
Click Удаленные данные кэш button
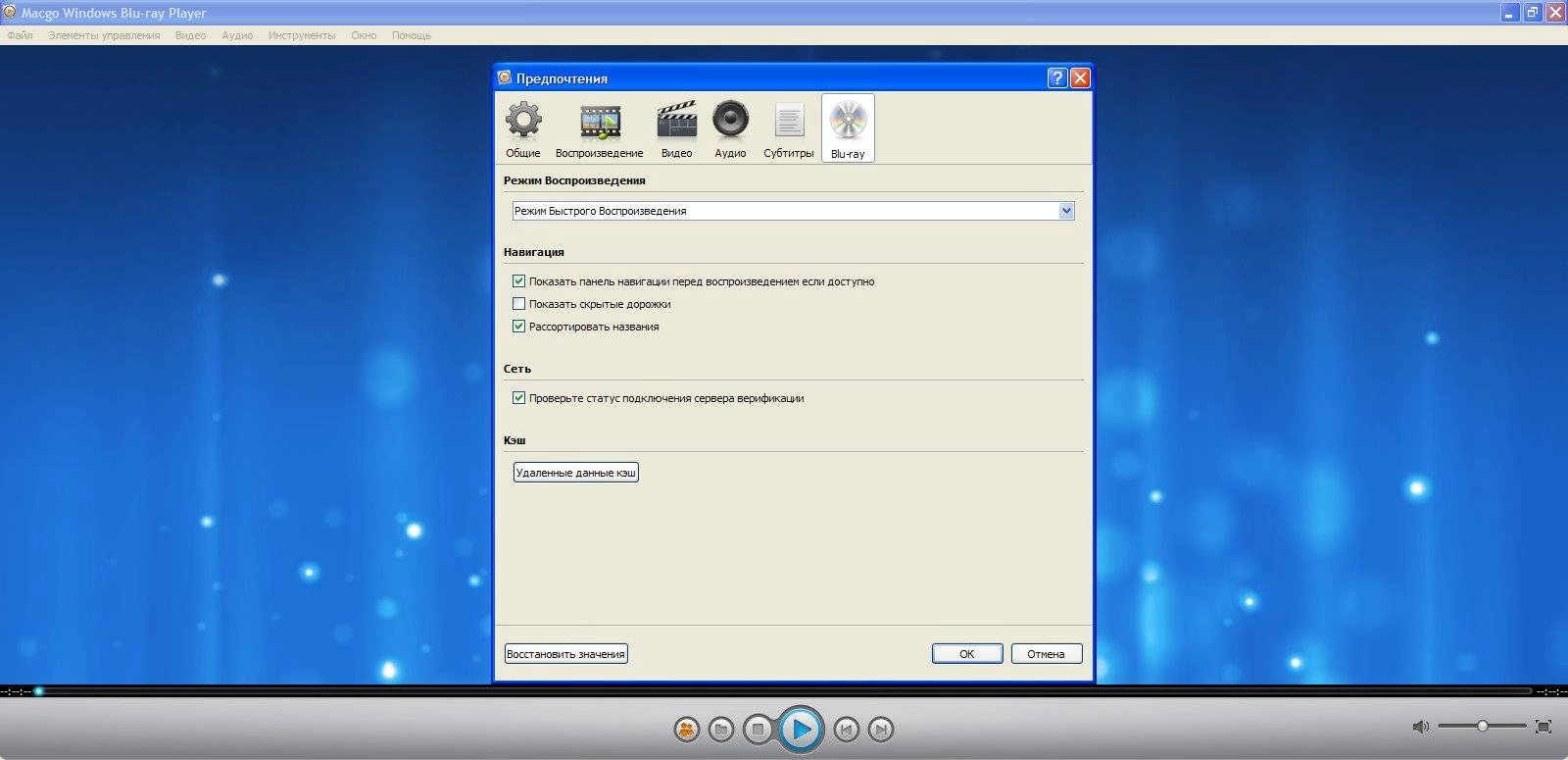576,473
